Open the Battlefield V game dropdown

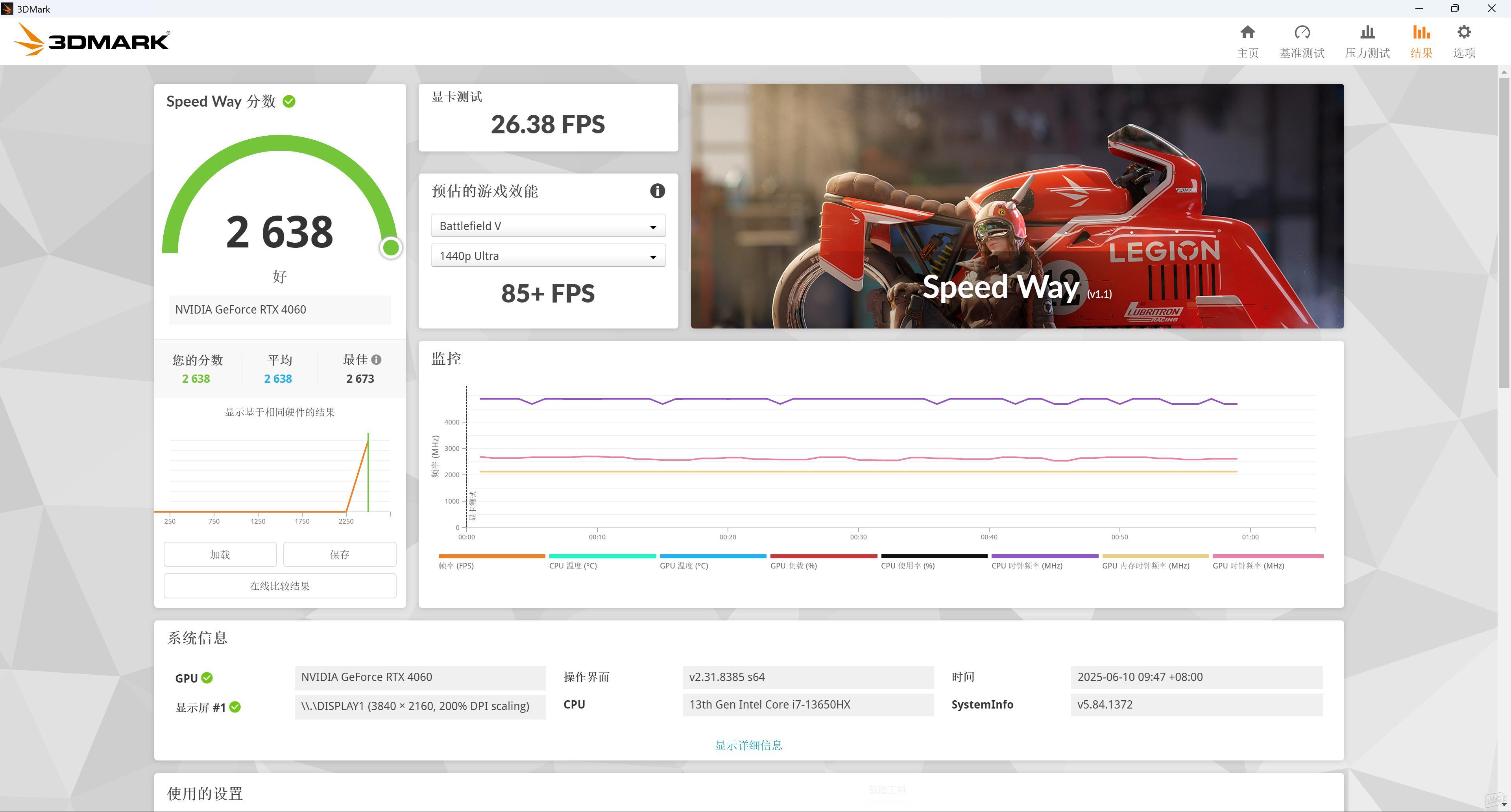click(548, 226)
